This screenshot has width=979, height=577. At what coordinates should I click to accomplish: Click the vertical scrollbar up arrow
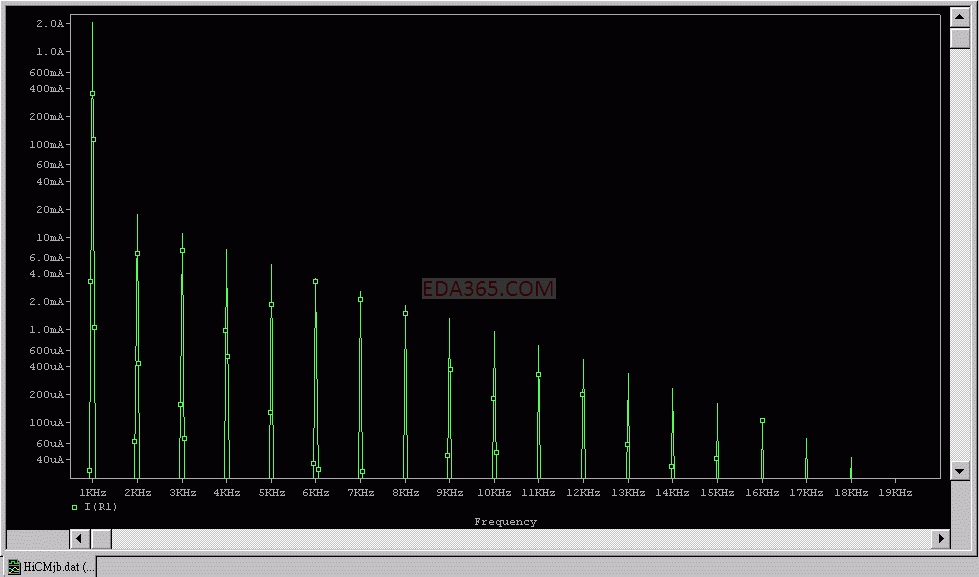pyautogui.click(x=960, y=17)
